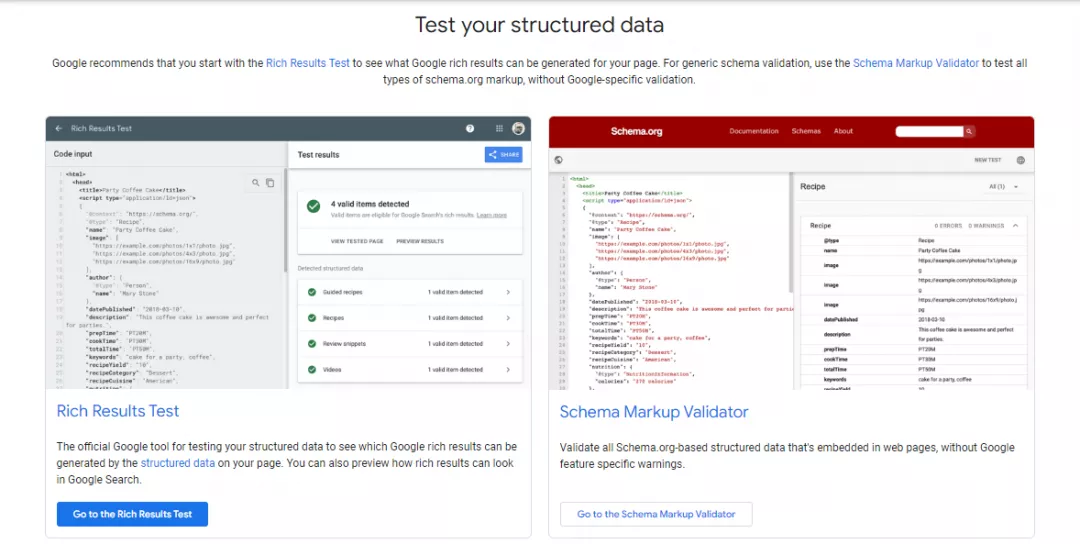This screenshot has width=1080, height=544.
Task: Click green checkmark next to Recipes row
Action: click(x=311, y=318)
